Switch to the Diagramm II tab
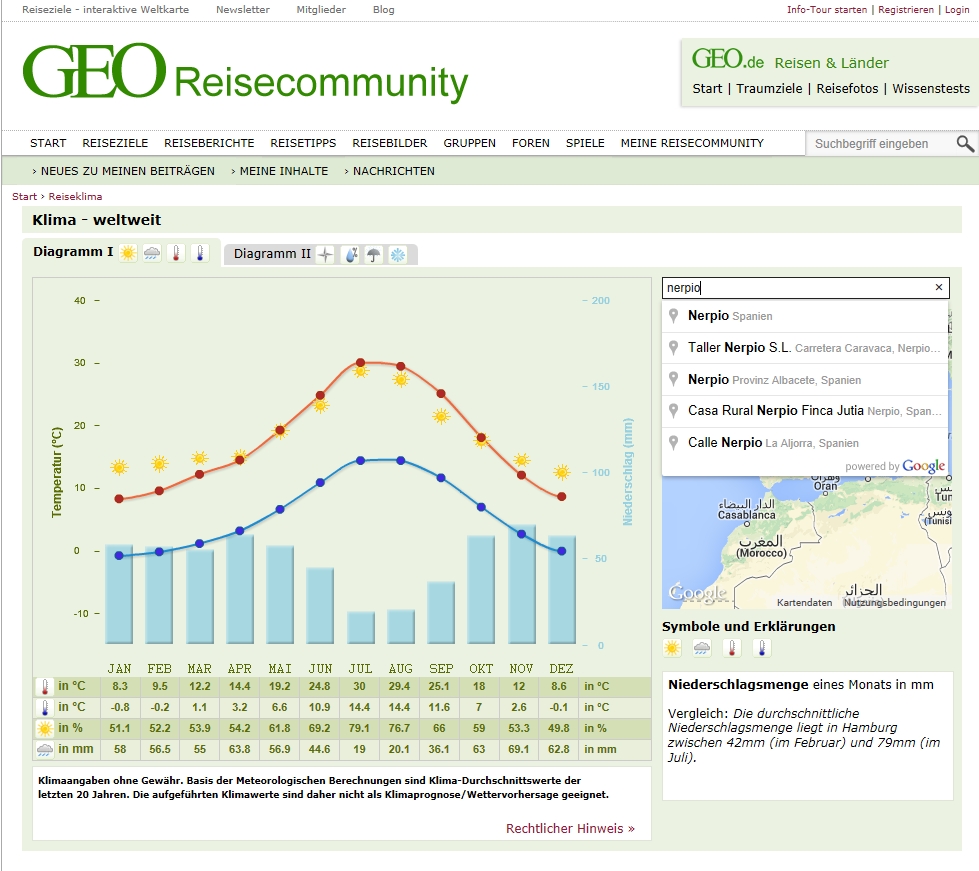 point(271,254)
